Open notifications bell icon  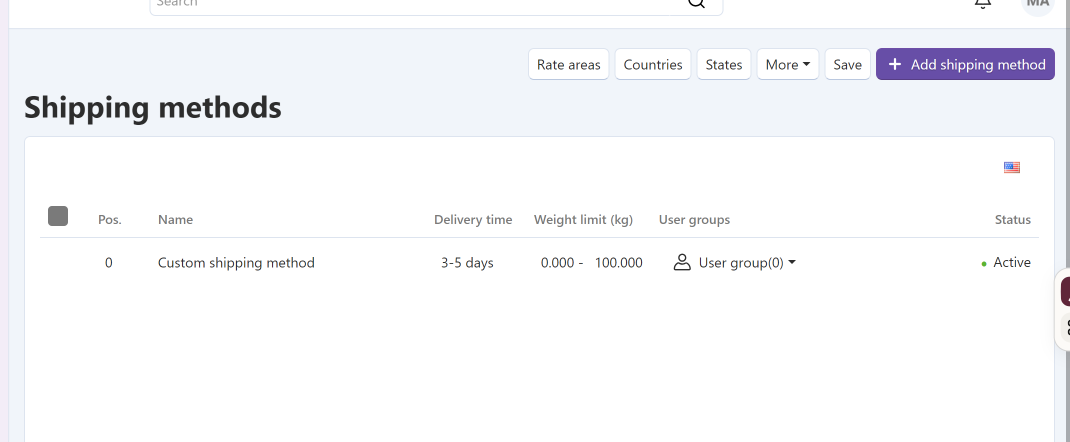click(x=983, y=3)
